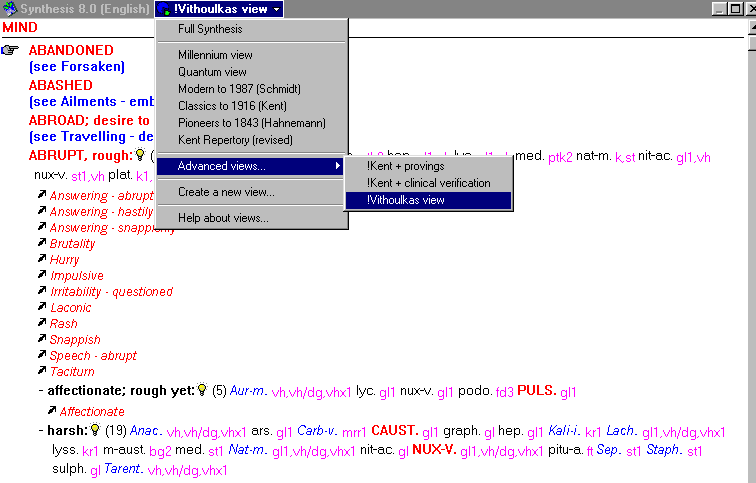This screenshot has width=756, height=483.
Task: Click the NUX-V. remedy under harsh
Action: (434, 449)
